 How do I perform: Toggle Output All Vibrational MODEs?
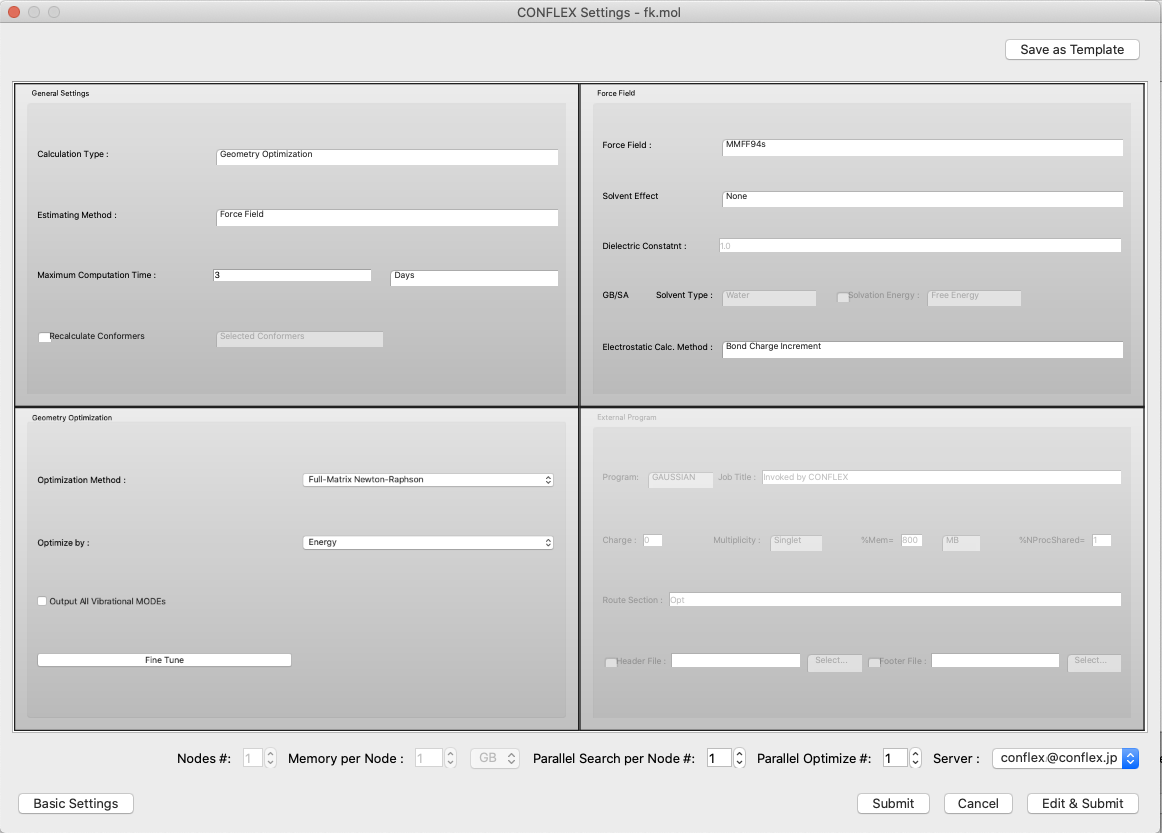coord(42,601)
